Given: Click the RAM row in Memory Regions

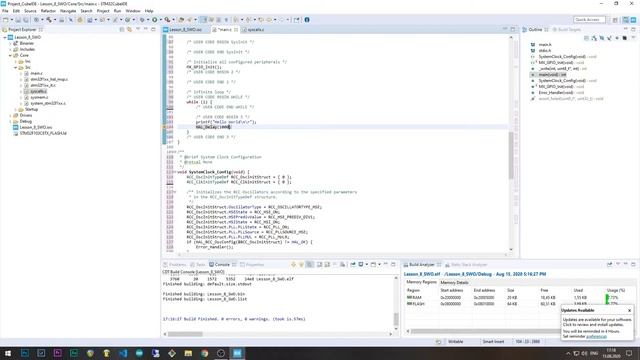Looking at the screenshot, I should point(518,298).
